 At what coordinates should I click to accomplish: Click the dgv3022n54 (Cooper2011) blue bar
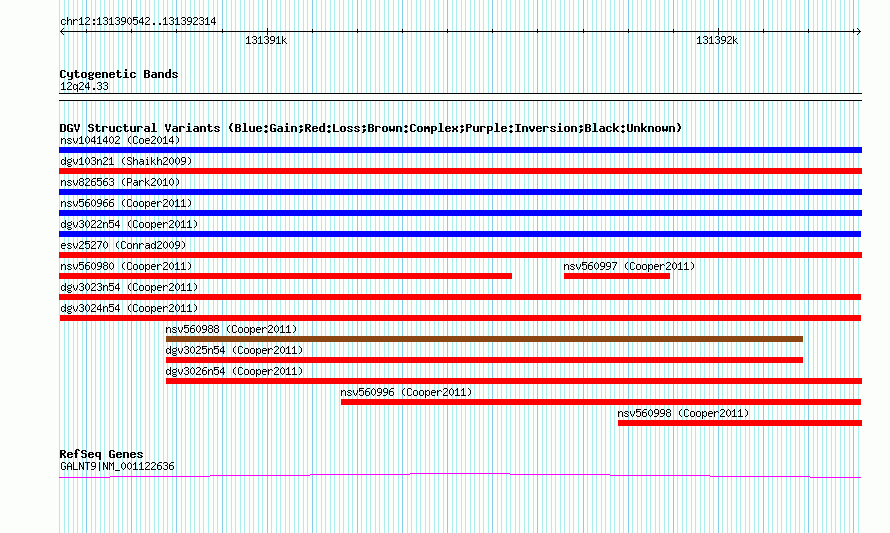pyautogui.click(x=460, y=234)
